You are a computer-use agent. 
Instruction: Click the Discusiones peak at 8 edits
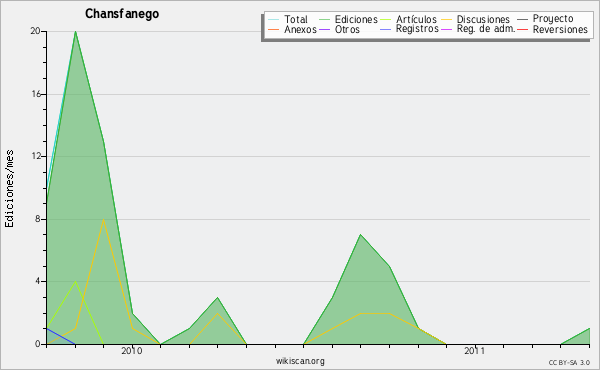(x=103, y=219)
